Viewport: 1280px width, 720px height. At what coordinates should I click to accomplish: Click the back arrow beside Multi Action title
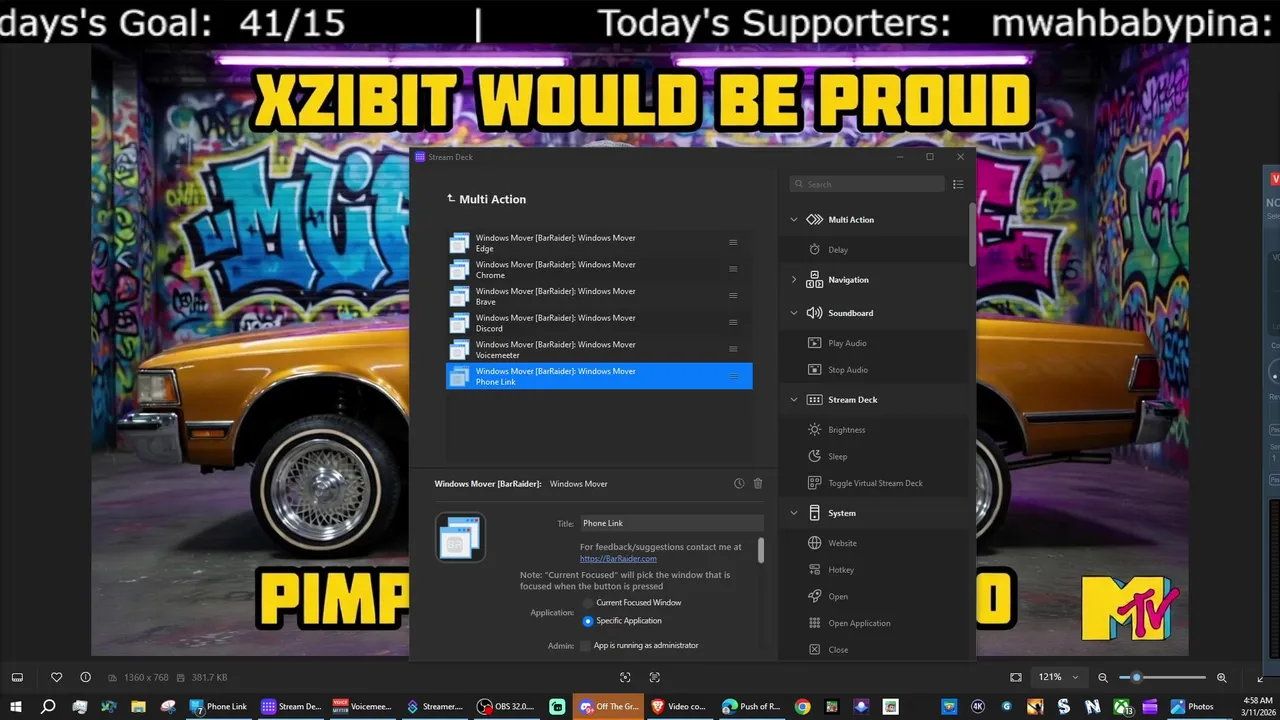(451, 199)
